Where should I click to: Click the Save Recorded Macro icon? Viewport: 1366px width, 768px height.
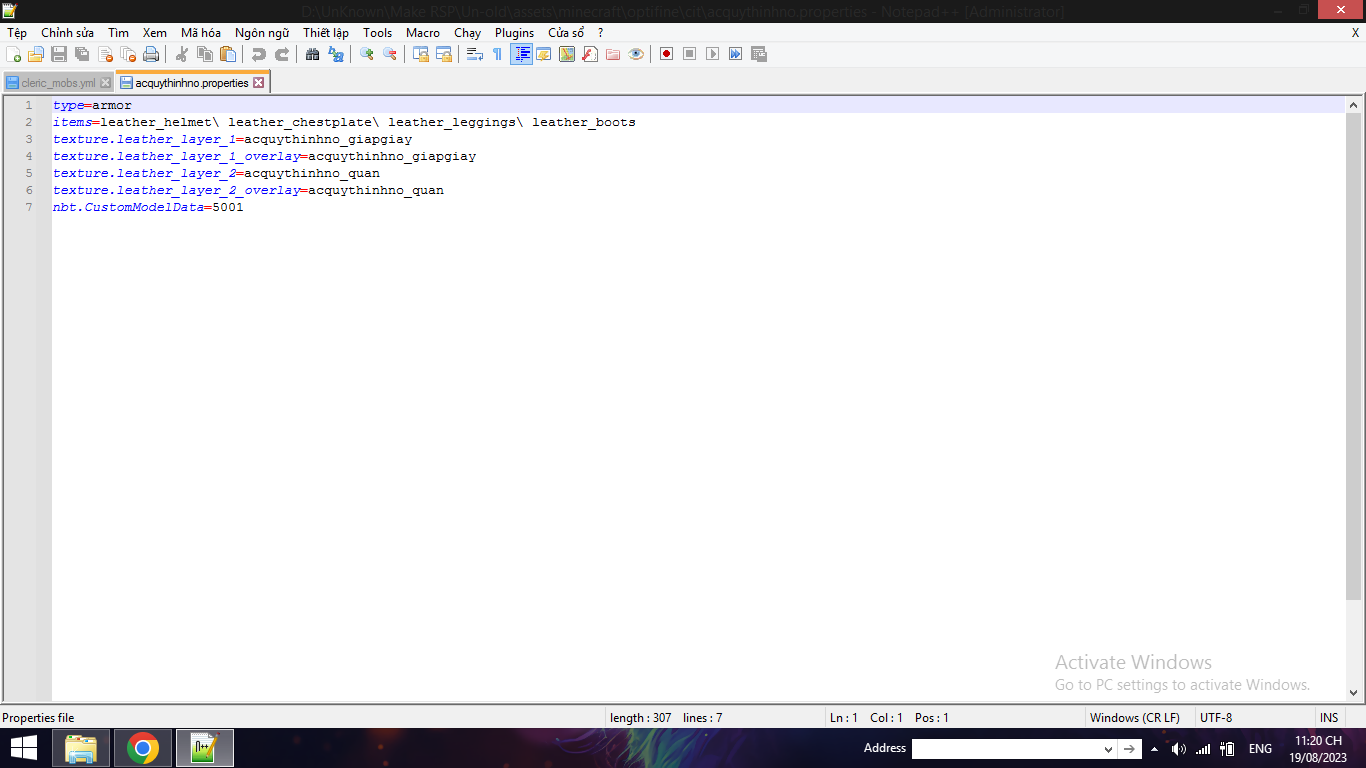pos(759,54)
